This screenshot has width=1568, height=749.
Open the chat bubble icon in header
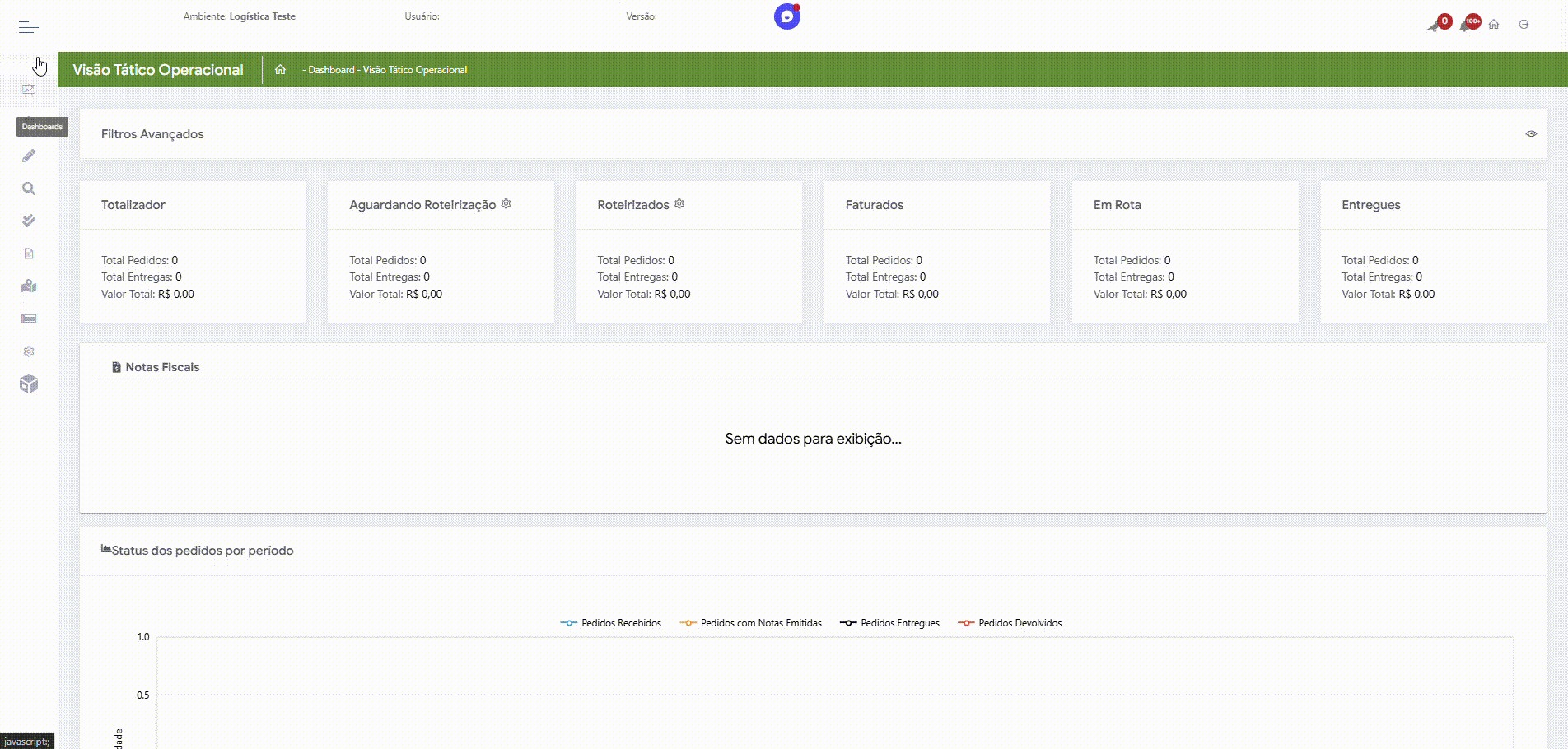786,16
